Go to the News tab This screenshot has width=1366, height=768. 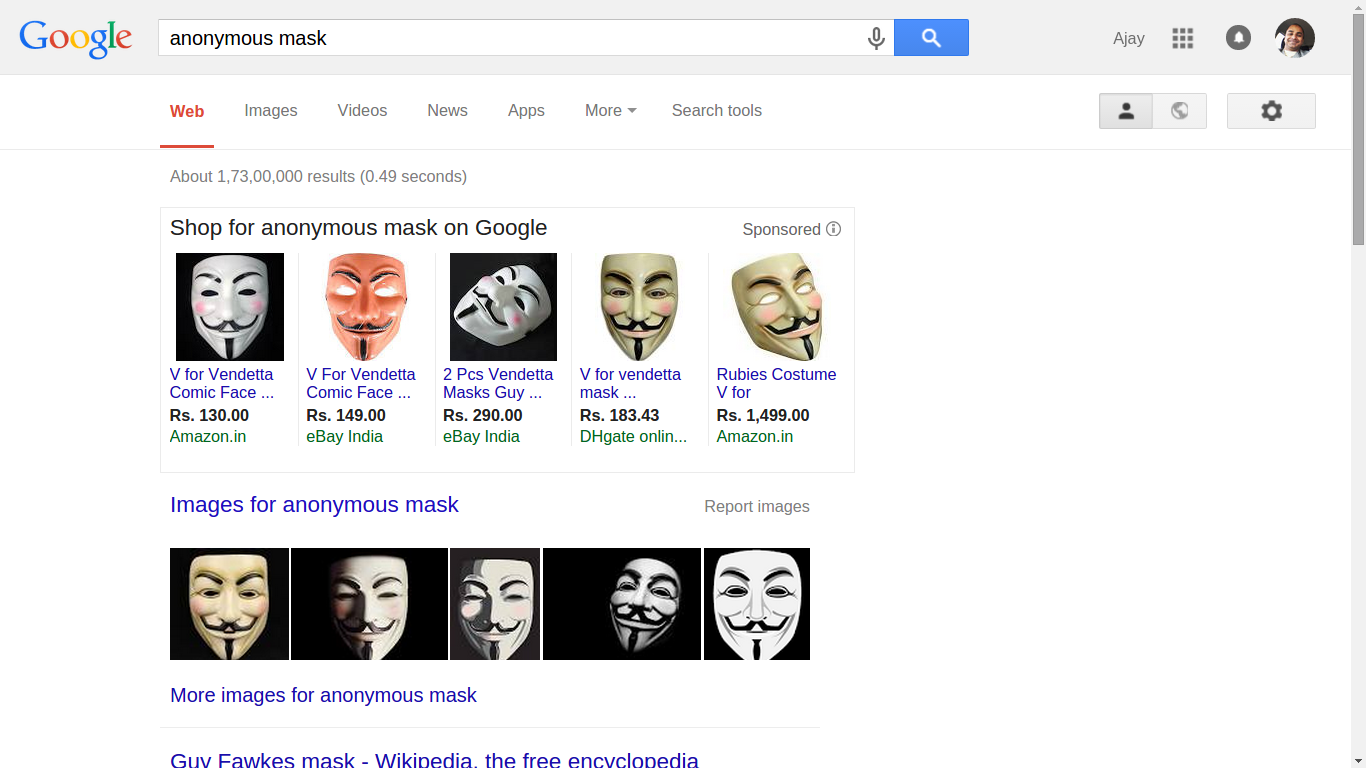(x=447, y=111)
